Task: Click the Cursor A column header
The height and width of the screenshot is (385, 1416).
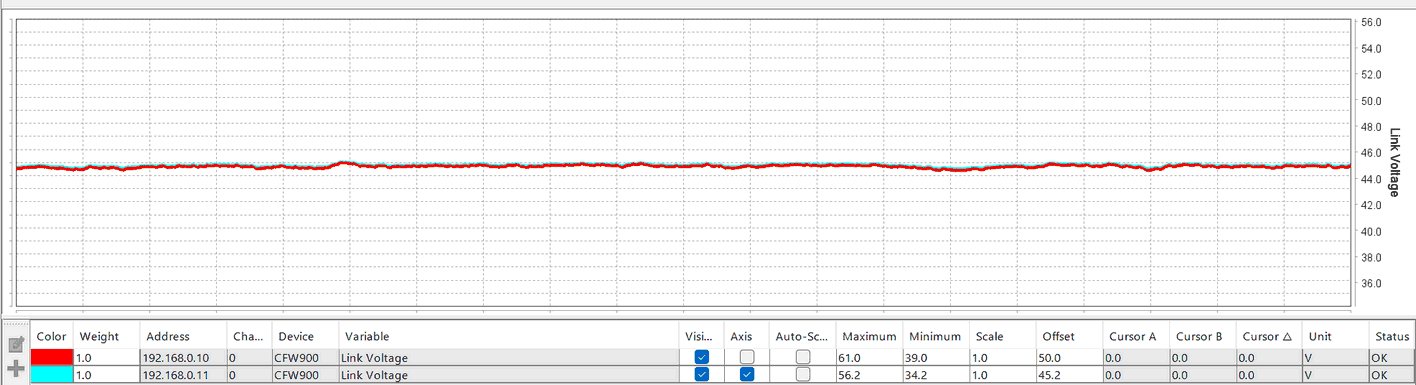Action: (1136, 336)
